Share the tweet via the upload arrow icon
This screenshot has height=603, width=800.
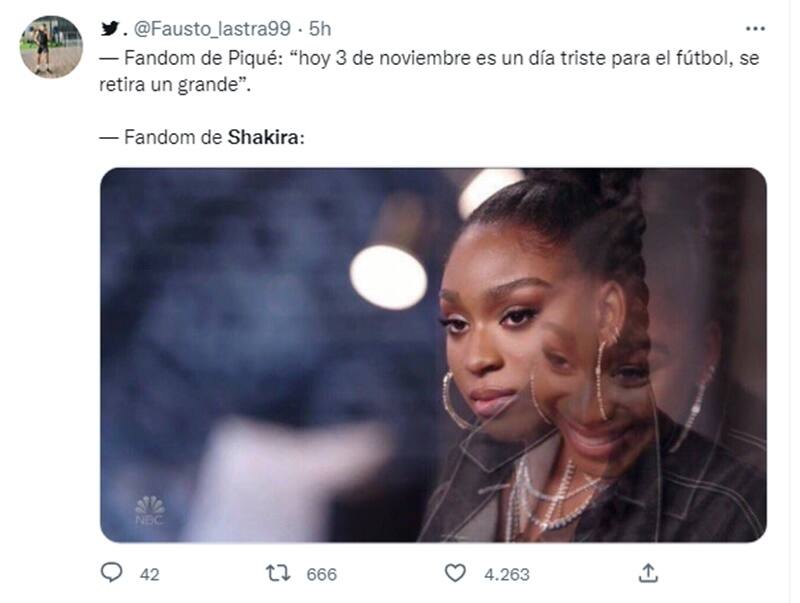click(648, 573)
